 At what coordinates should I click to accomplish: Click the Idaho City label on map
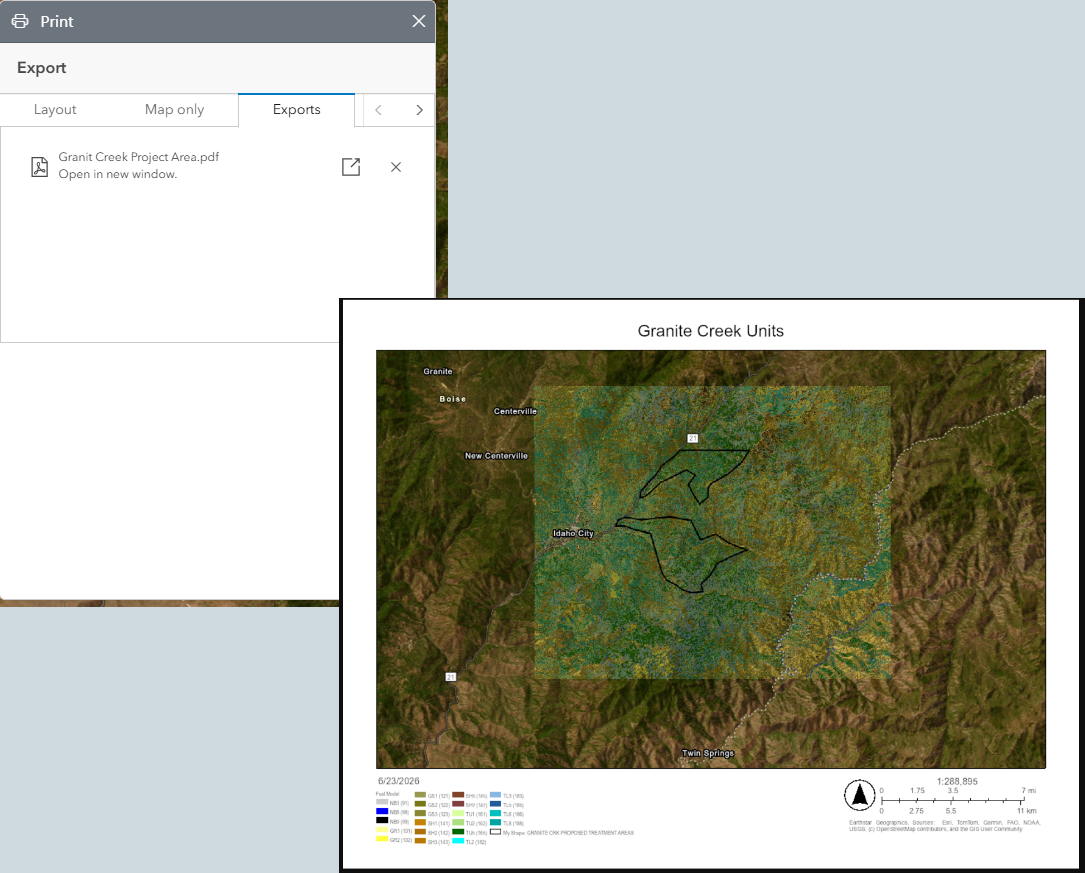point(573,533)
